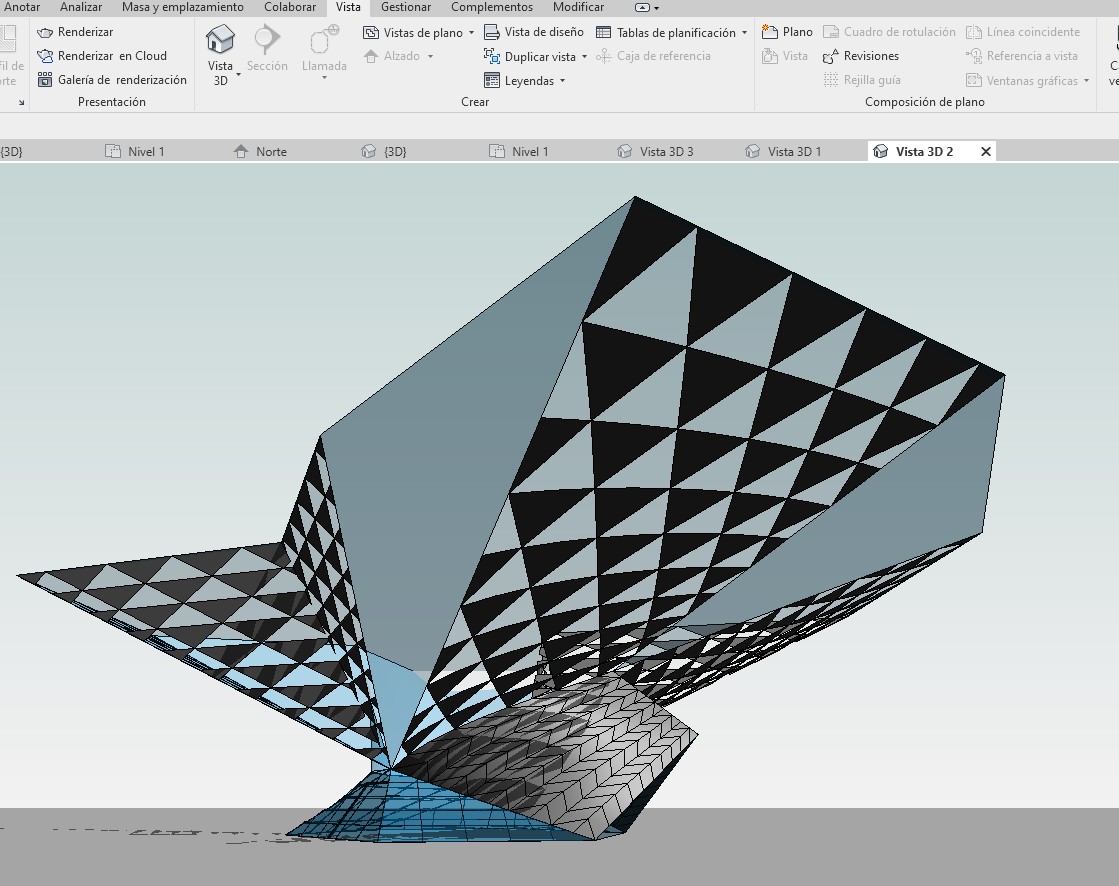The height and width of the screenshot is (886, 1119).
Task: Click the Duplicar vista icon
Action: pos(492,56)
